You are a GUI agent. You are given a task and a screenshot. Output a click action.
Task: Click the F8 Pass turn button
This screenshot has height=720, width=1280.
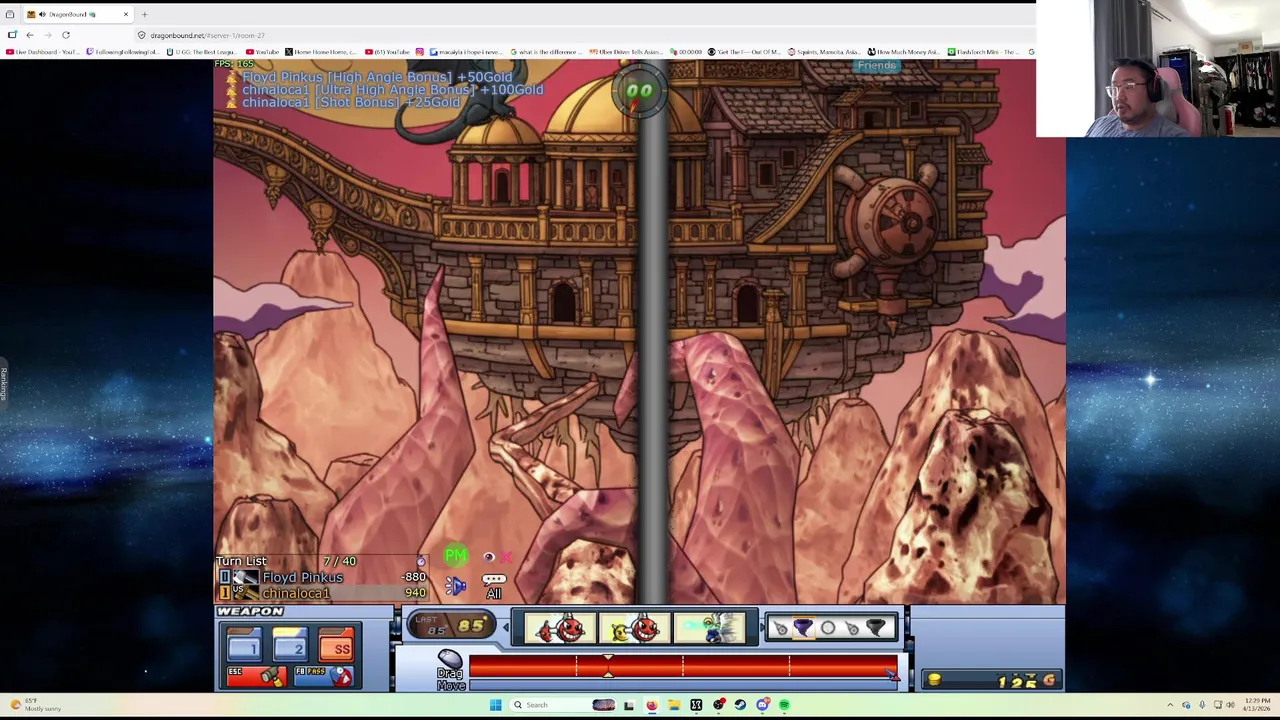(x=324, y=677)
